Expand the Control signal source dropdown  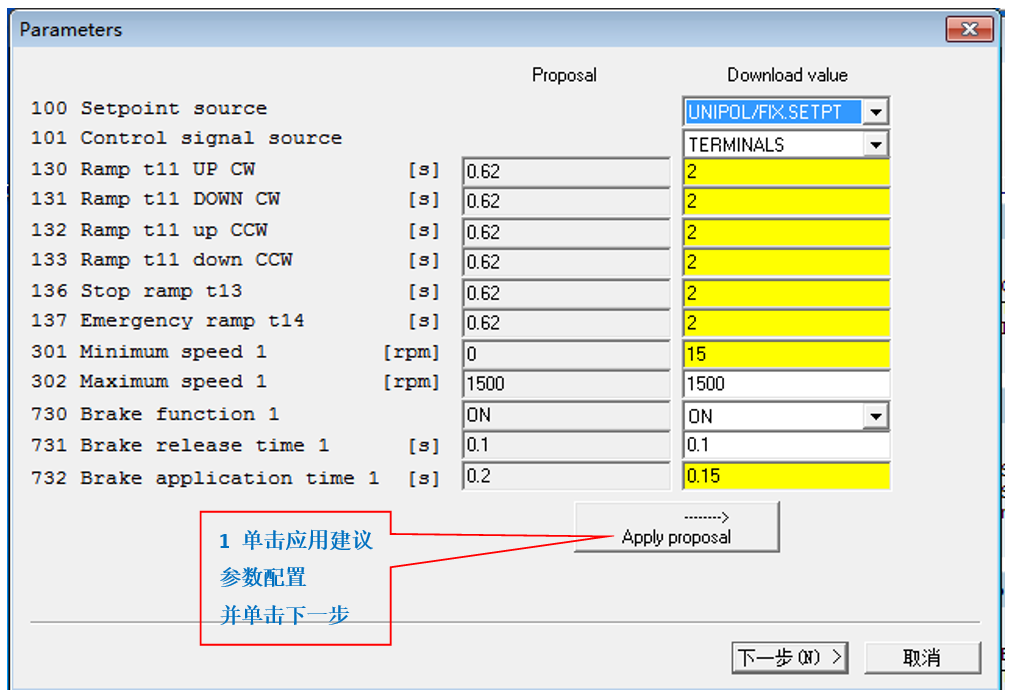875,145
